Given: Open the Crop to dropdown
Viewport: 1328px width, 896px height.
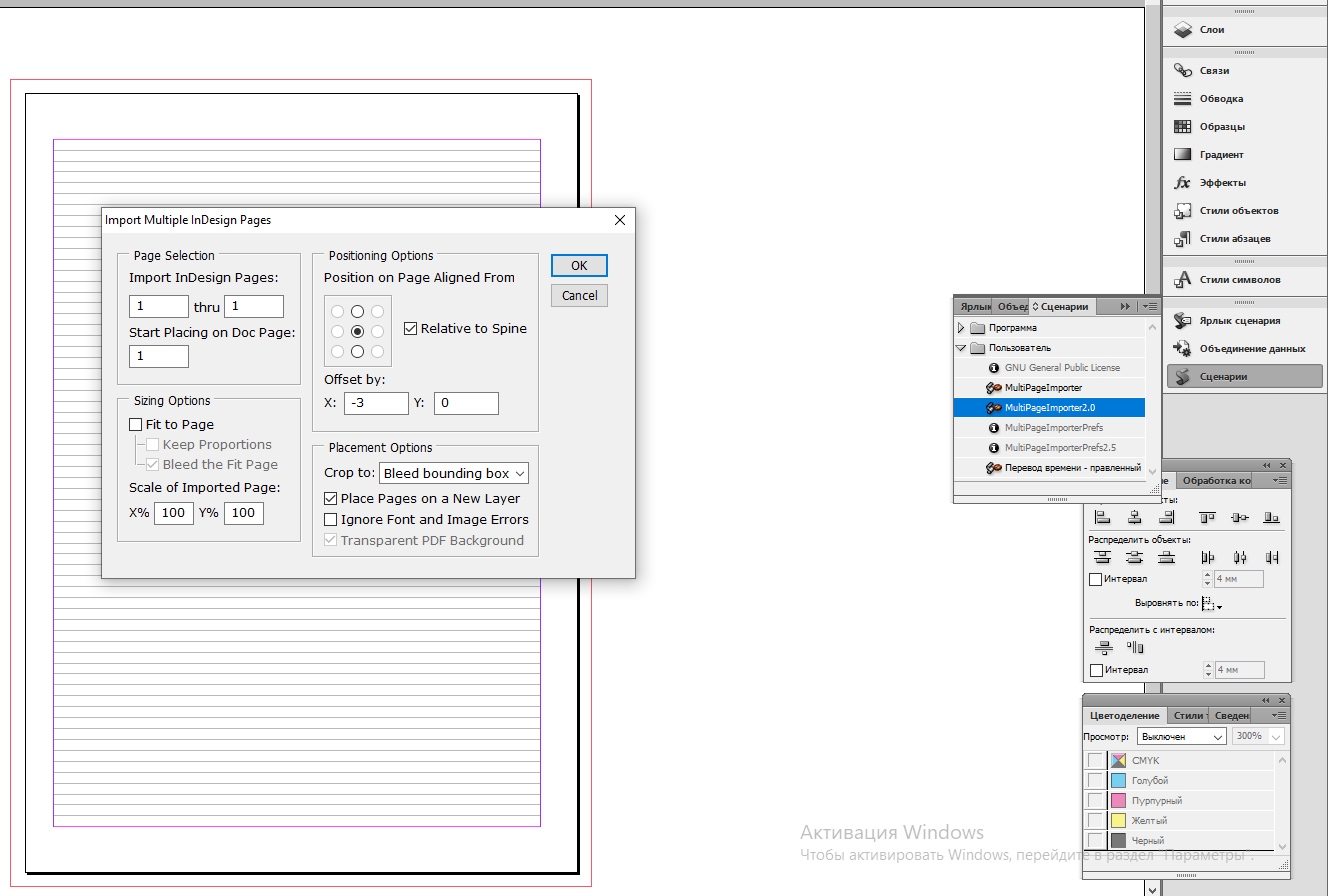Looking at the screenshot, I should tap(454, 473).
